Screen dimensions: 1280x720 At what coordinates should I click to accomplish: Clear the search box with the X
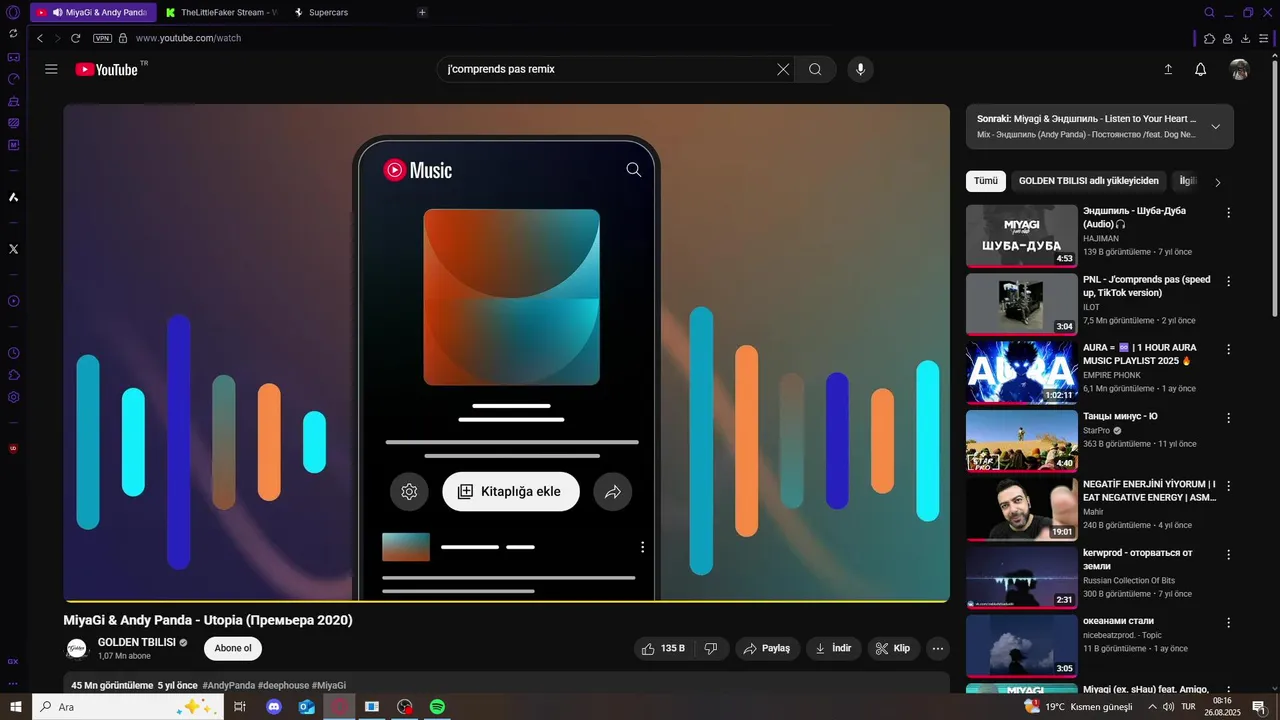pos(783,69)
